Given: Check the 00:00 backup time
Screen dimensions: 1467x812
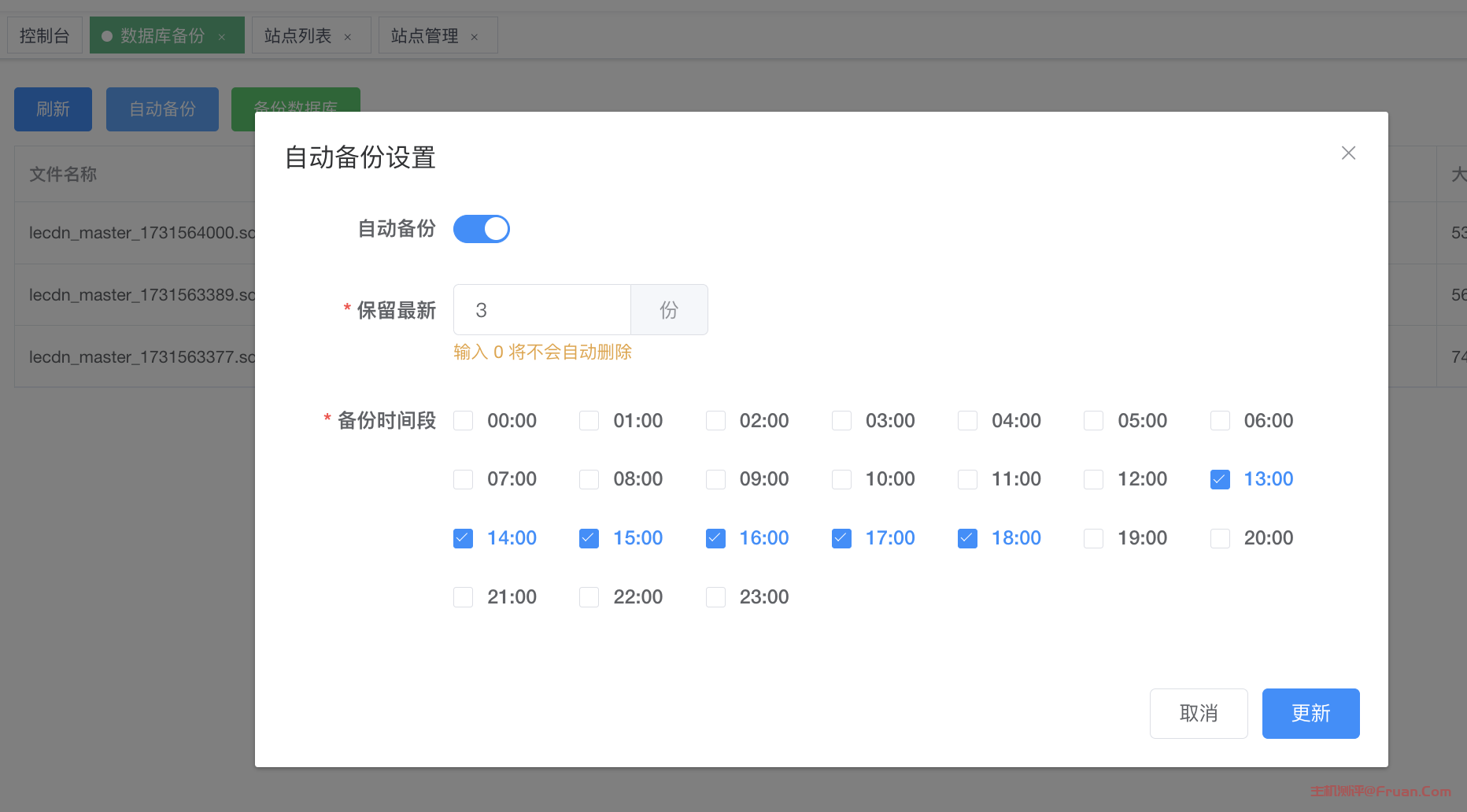Looking at the screenshot, I should (x=464, y=421).
